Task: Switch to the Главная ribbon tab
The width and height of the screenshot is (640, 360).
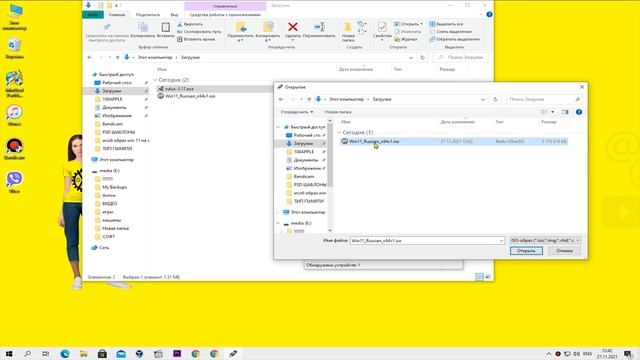Action: pos(117,15)
